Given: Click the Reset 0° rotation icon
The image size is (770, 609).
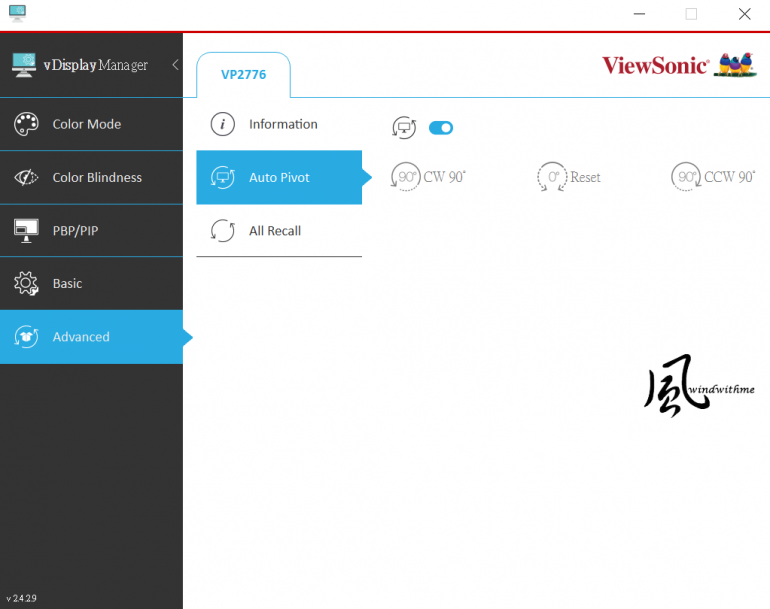Looking at the screenshot, I should pyautogui.click(x=551, y=177).
